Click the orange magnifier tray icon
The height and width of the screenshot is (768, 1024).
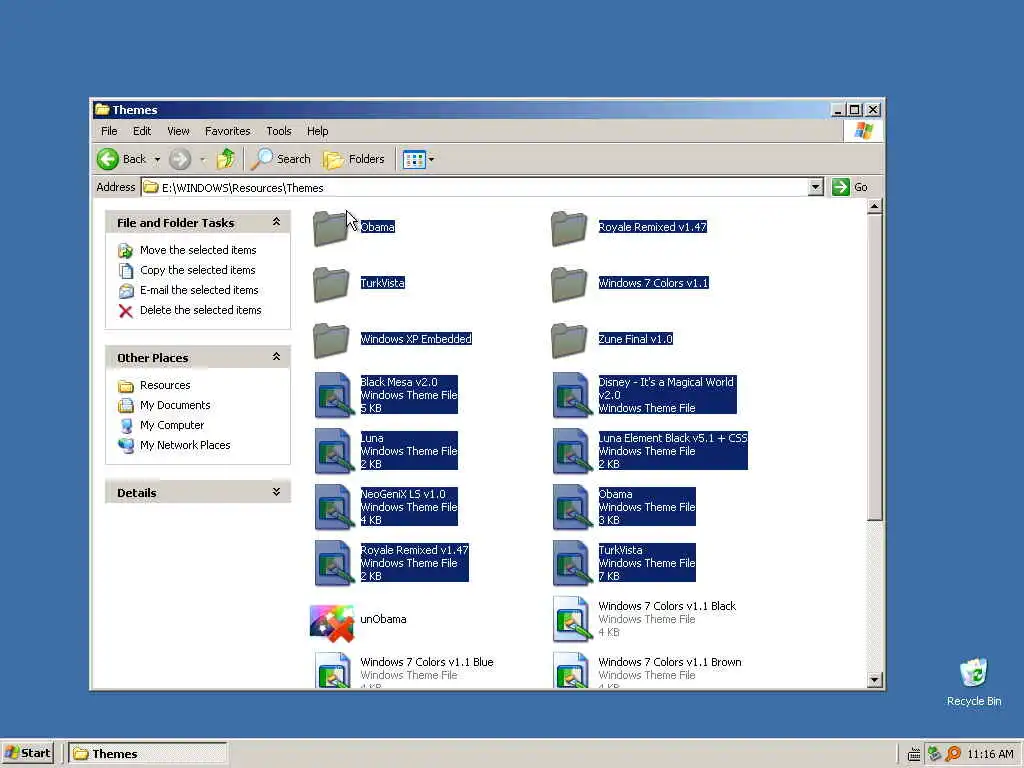click(953, 754)
